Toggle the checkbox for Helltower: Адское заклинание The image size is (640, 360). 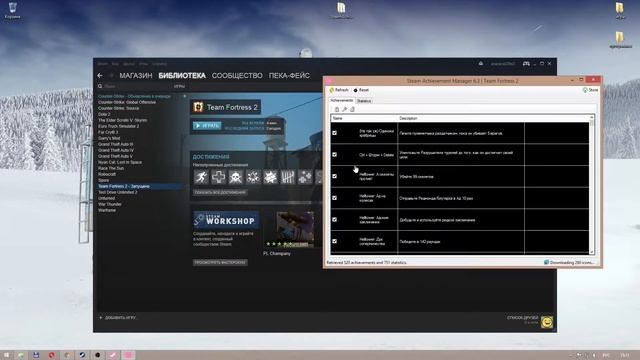tap(335, 220)
